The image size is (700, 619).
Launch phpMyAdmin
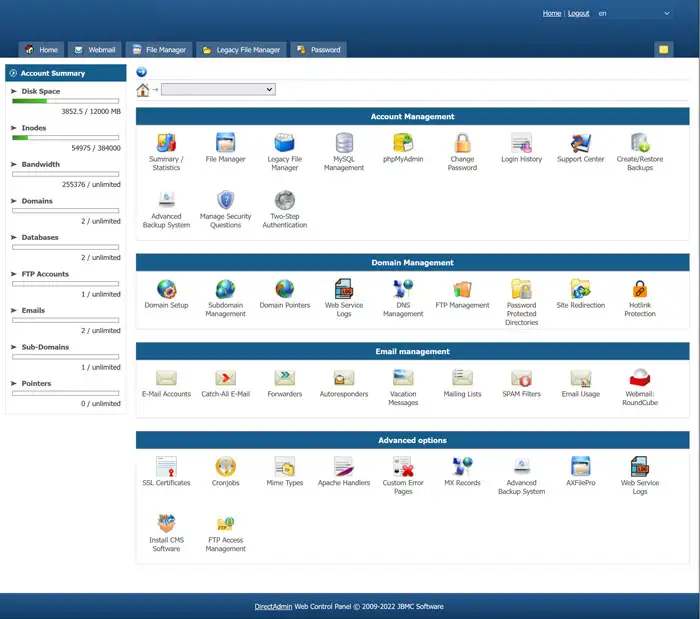pyautogui.click(x=403, y=148)
